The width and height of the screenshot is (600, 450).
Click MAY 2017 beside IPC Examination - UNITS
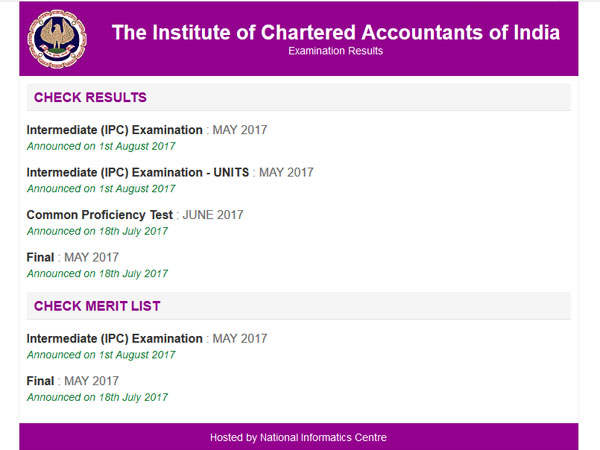click(286, 172)
